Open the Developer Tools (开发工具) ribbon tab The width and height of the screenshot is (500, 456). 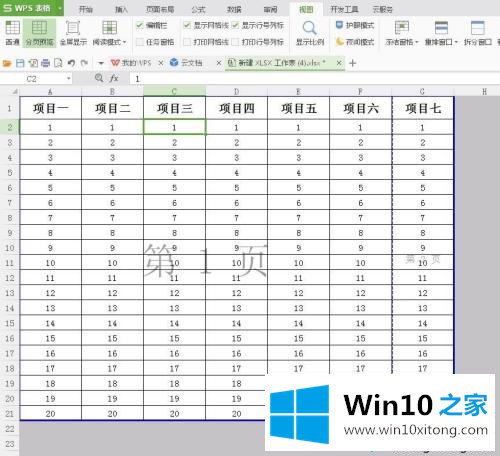tap(344, 9)
